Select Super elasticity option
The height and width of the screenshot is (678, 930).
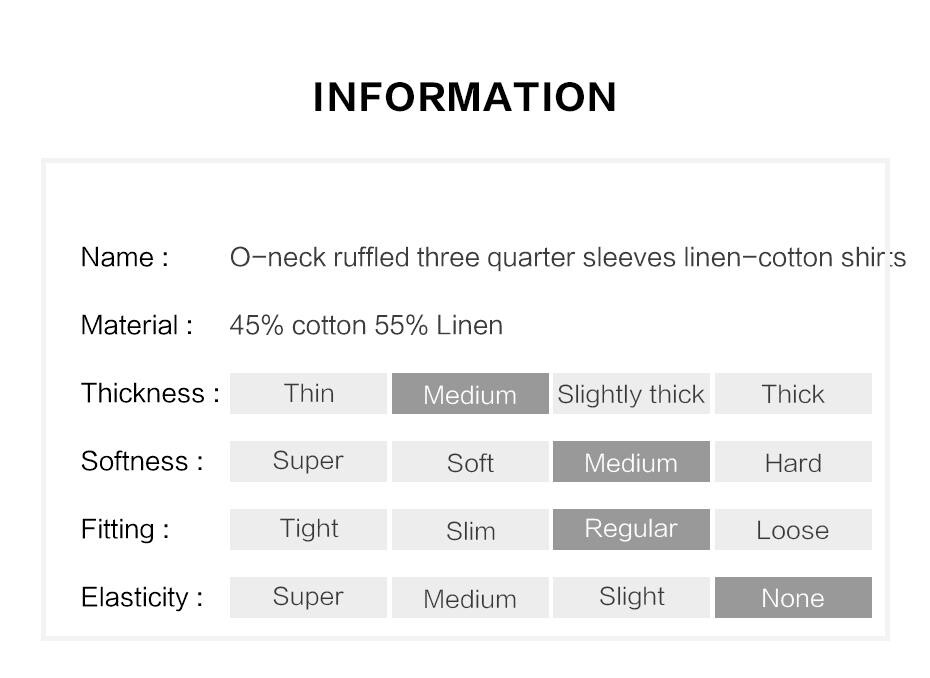tap(308, 597)
